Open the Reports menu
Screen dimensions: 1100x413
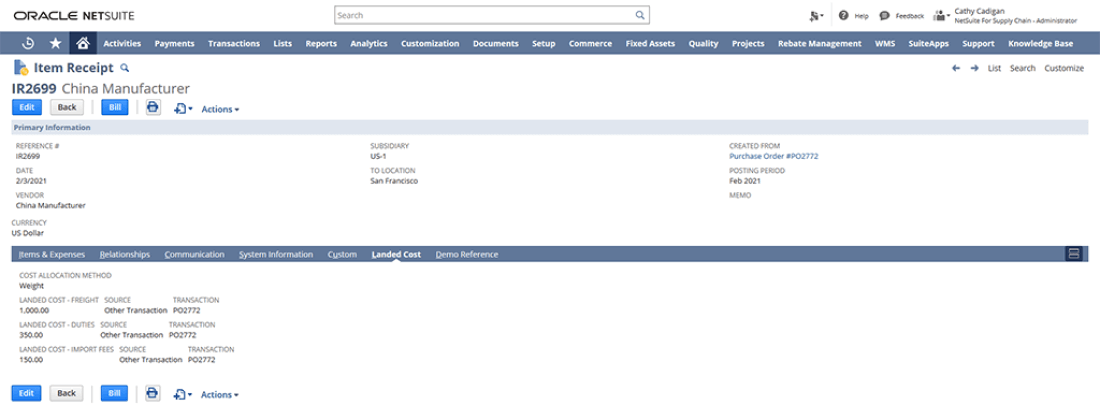point(321,43)
